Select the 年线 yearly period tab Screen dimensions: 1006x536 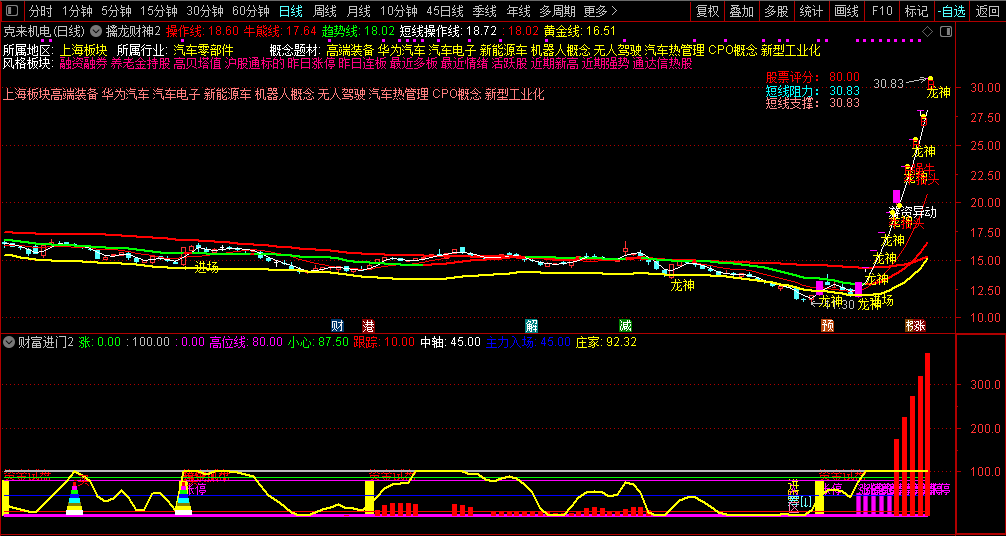(x=518, y=10)
